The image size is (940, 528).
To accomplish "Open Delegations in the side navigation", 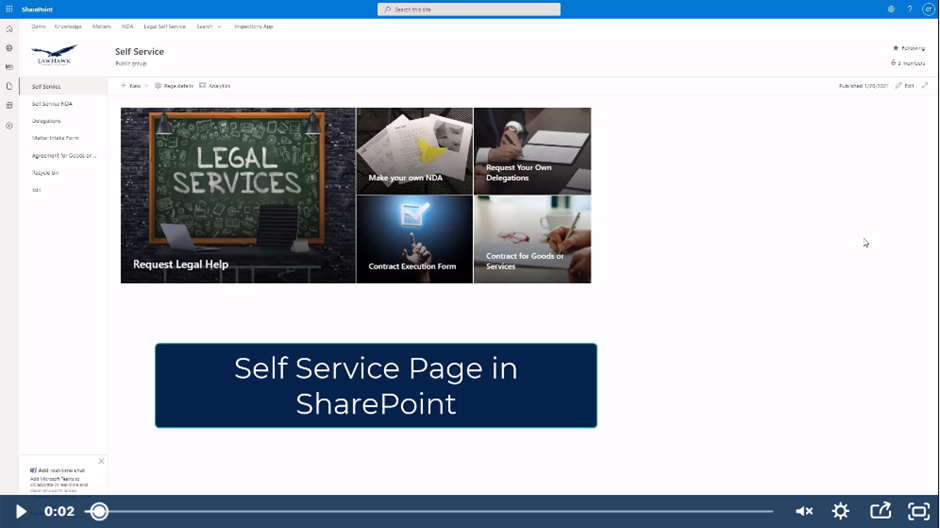I will [46, 121].
